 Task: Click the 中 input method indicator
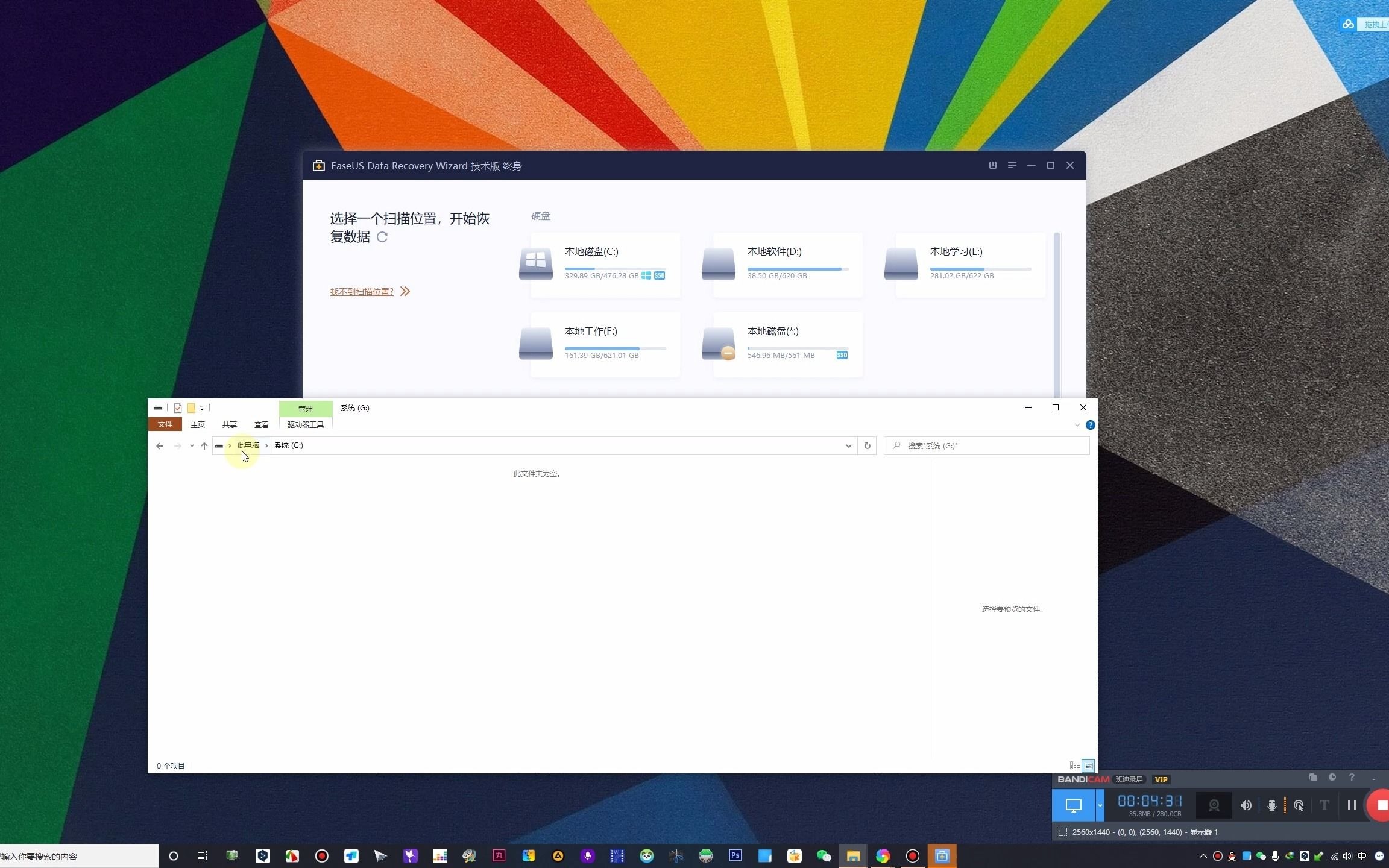pyautogui.click(x=1362, y=856)
